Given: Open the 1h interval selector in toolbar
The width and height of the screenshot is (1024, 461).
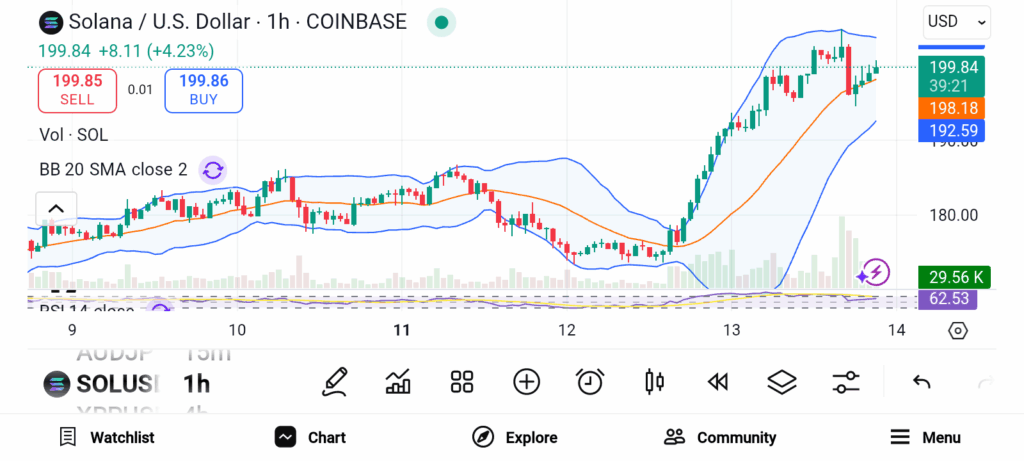Looking at the screenshot, I should (x=197, y=384).
